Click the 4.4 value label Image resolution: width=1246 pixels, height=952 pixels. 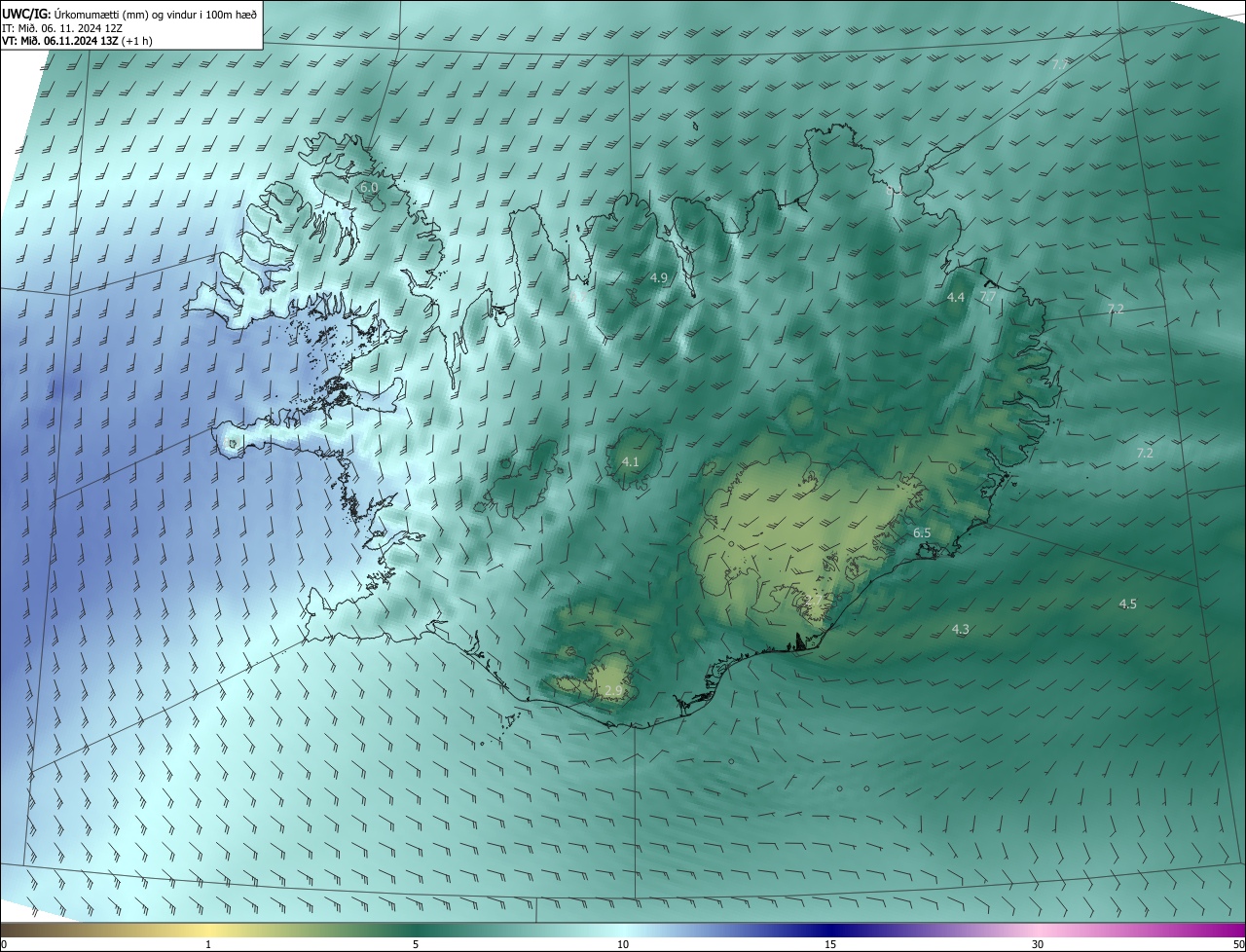pos(956,297)
